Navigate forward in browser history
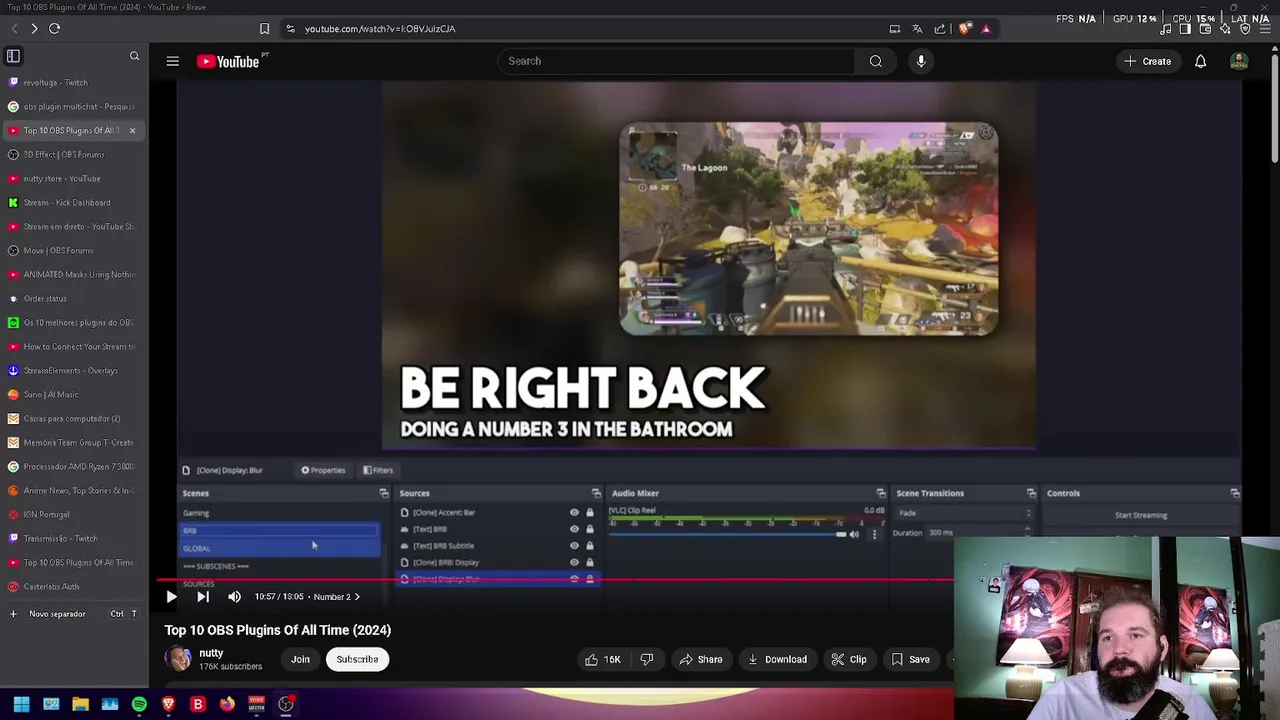The width and height of the screenshot is (1280, 720). (x=34, y=29)
